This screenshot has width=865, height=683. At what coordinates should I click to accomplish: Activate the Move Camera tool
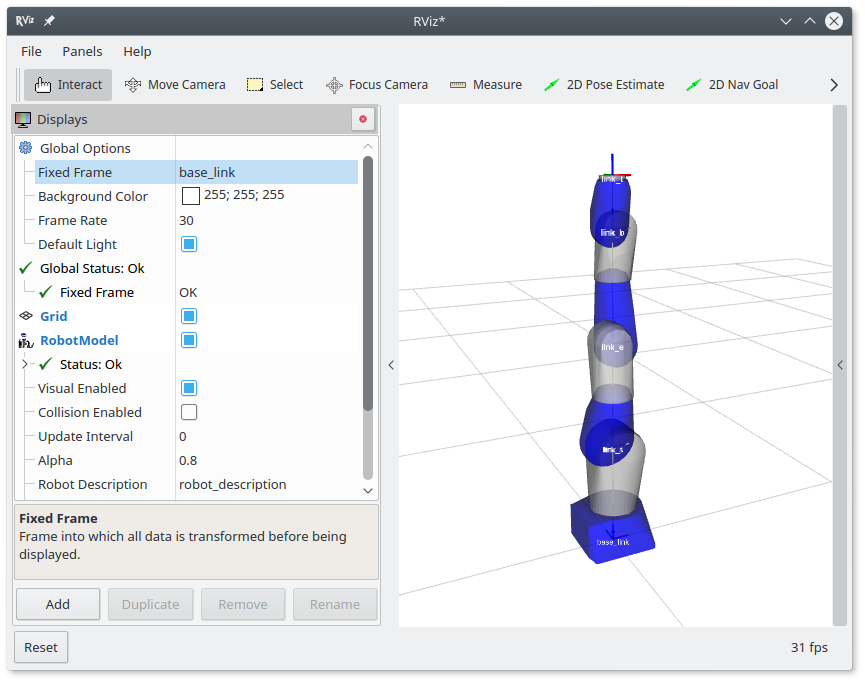coord(175,85)
